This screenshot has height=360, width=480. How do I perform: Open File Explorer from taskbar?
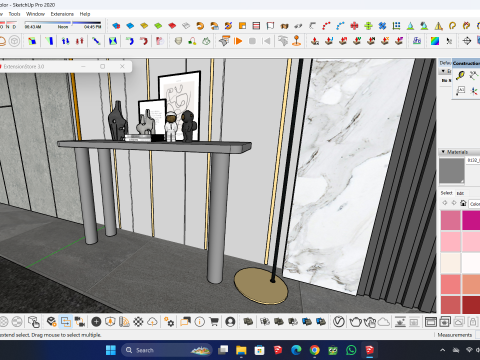pos(241,350)
